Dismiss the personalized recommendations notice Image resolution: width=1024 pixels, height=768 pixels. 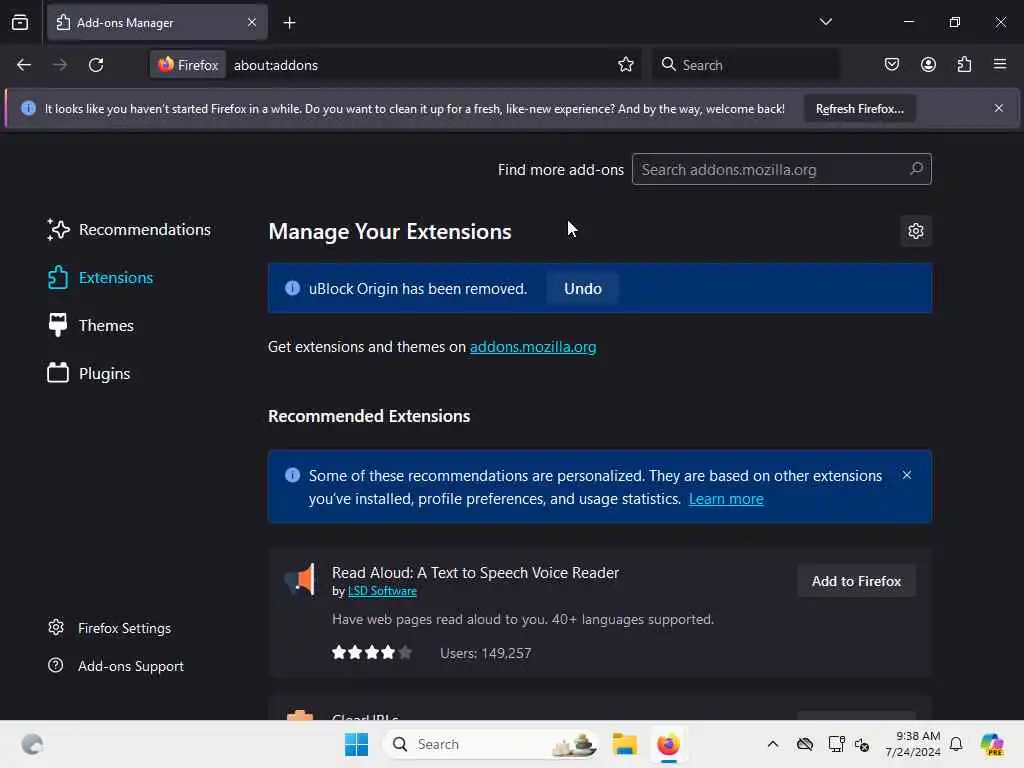pyautogui.click(x=906, y=475)
